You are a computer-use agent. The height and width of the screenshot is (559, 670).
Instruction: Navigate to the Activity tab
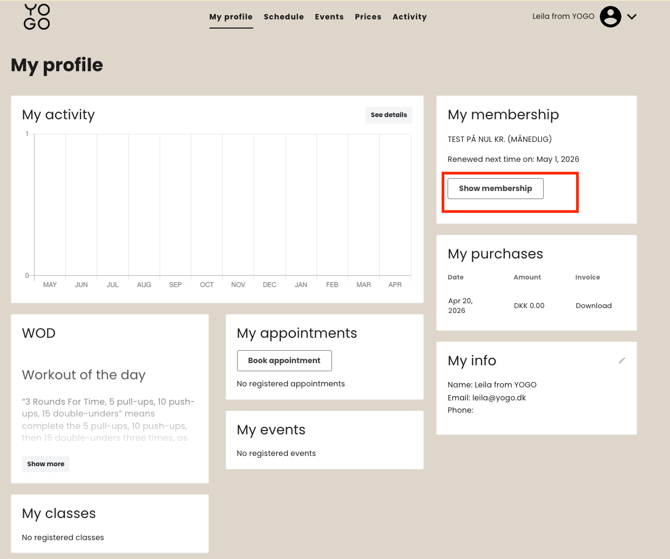tap(409, 17)
